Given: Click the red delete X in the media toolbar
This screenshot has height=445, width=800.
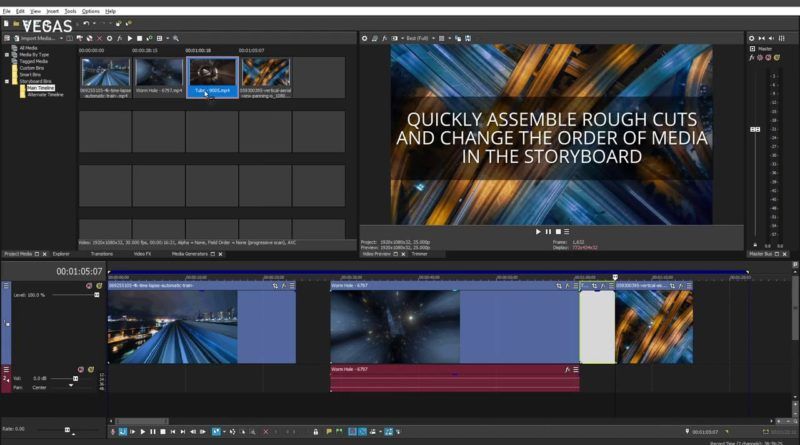Looking at the screenshot, I should coord(98,38).
